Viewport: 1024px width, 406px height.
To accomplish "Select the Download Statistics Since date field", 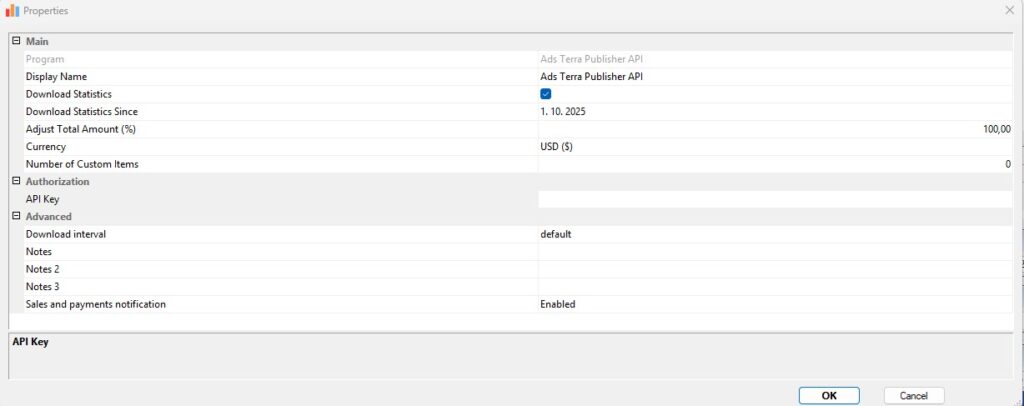I will 775,111.
